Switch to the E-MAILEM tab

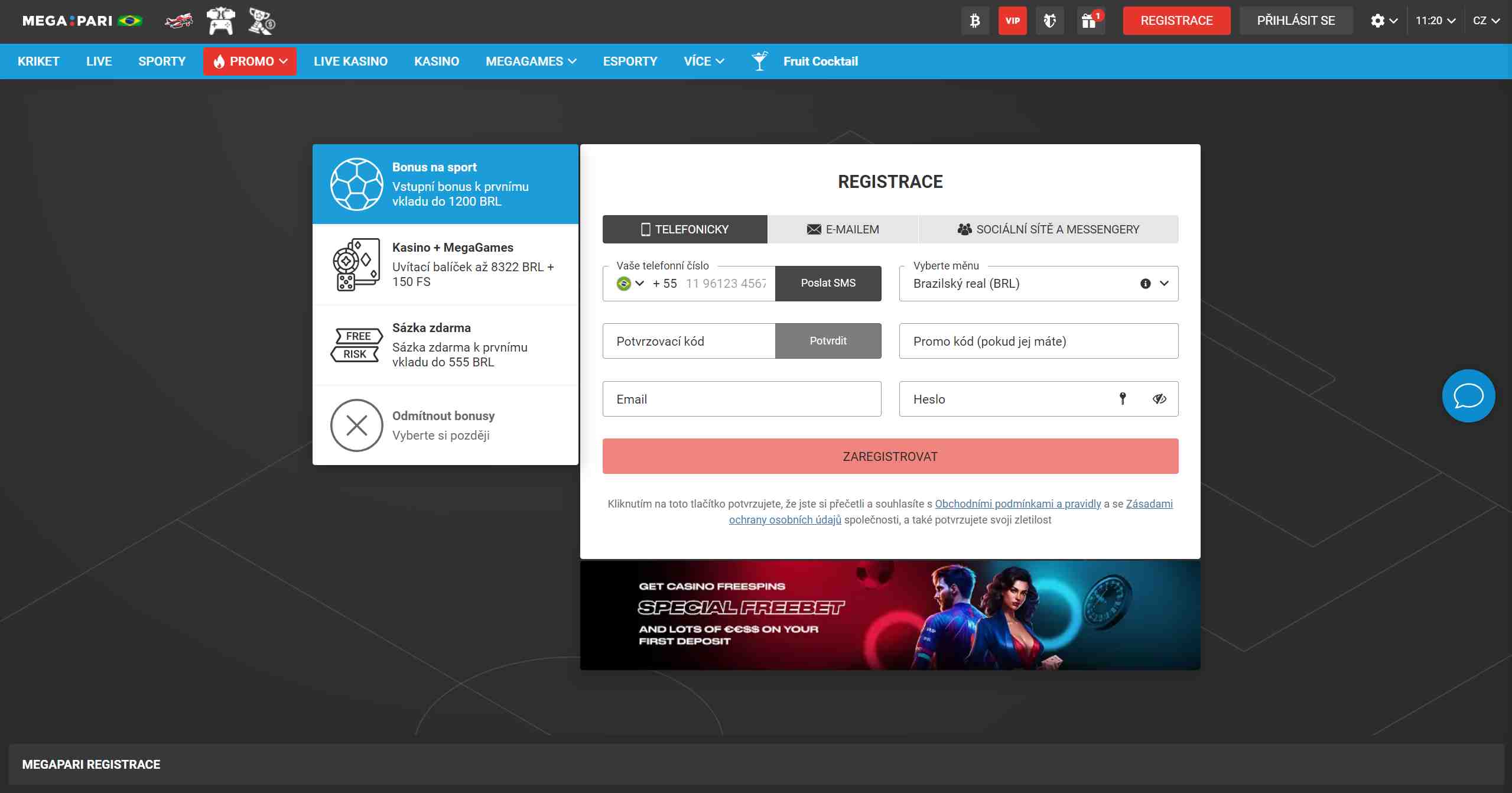click(843, 229)
